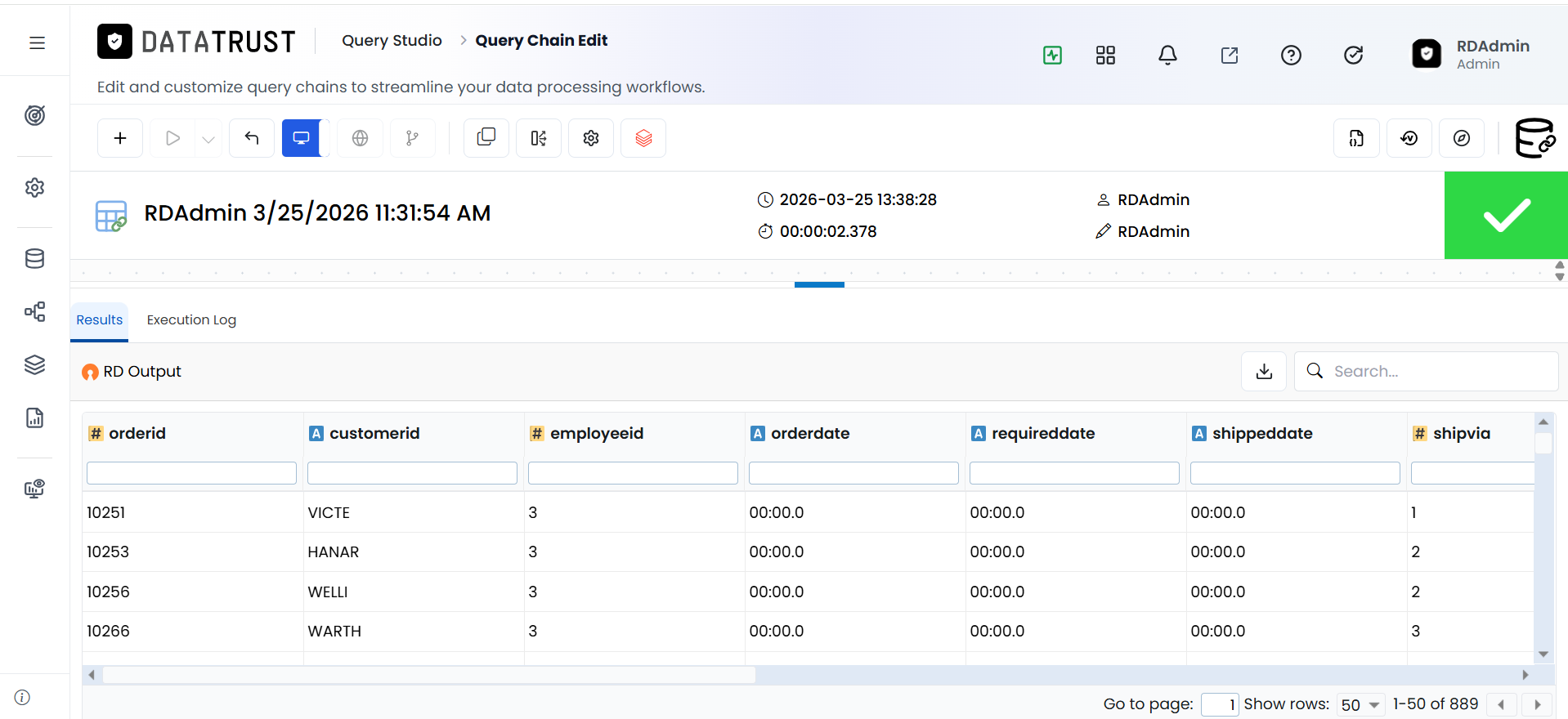
Task: Open the settings gear in sidebar
Action: [34, 187]
